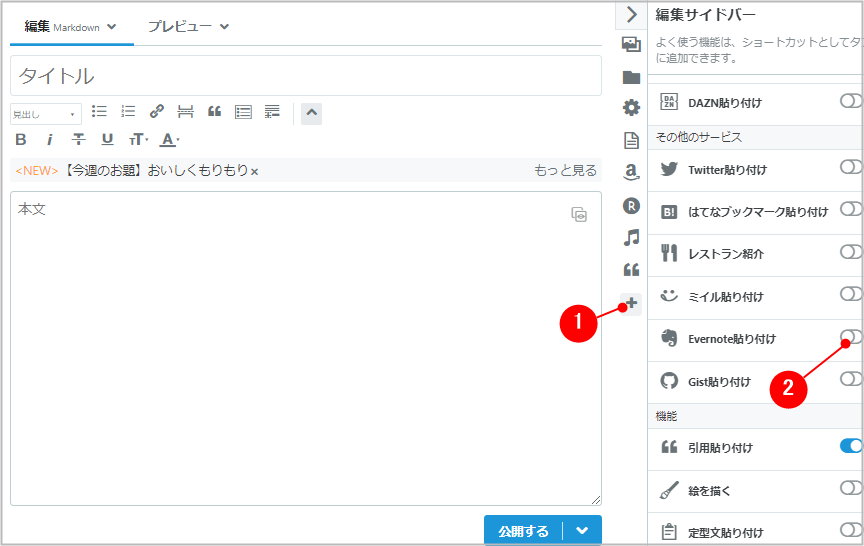Click the body textarea resize handle
This screenshot has width=864, height=546.
[596, 500]
